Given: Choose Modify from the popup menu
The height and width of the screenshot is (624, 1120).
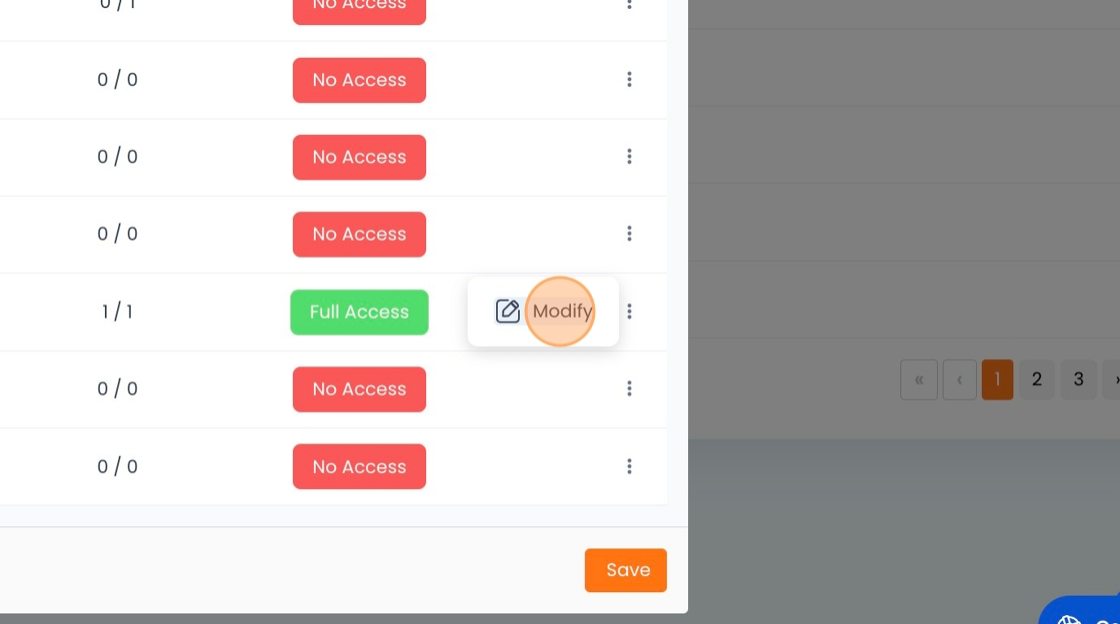Looking at the screenshot, I should click(561, 311).
